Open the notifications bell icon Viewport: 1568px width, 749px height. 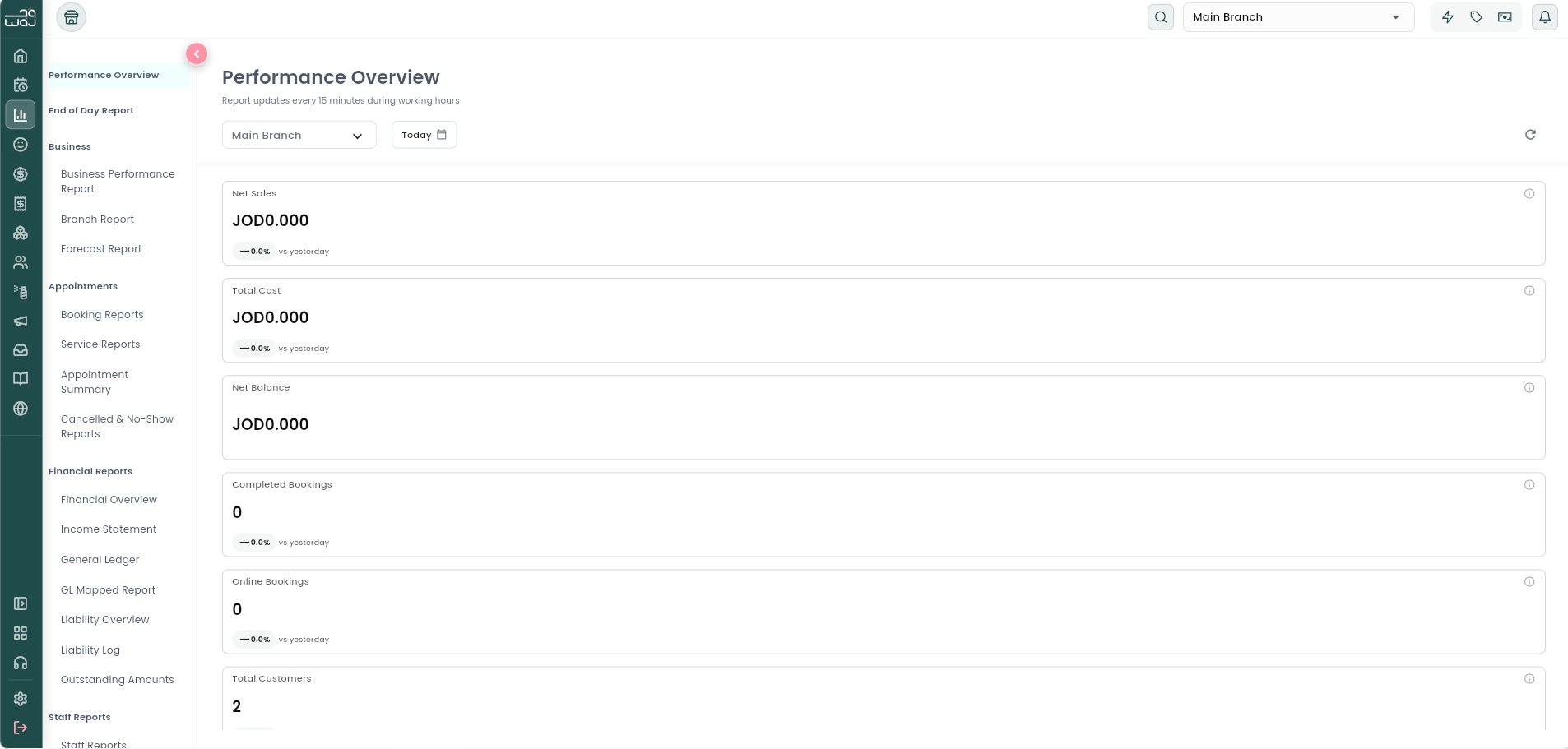[x=1545, y=17]
